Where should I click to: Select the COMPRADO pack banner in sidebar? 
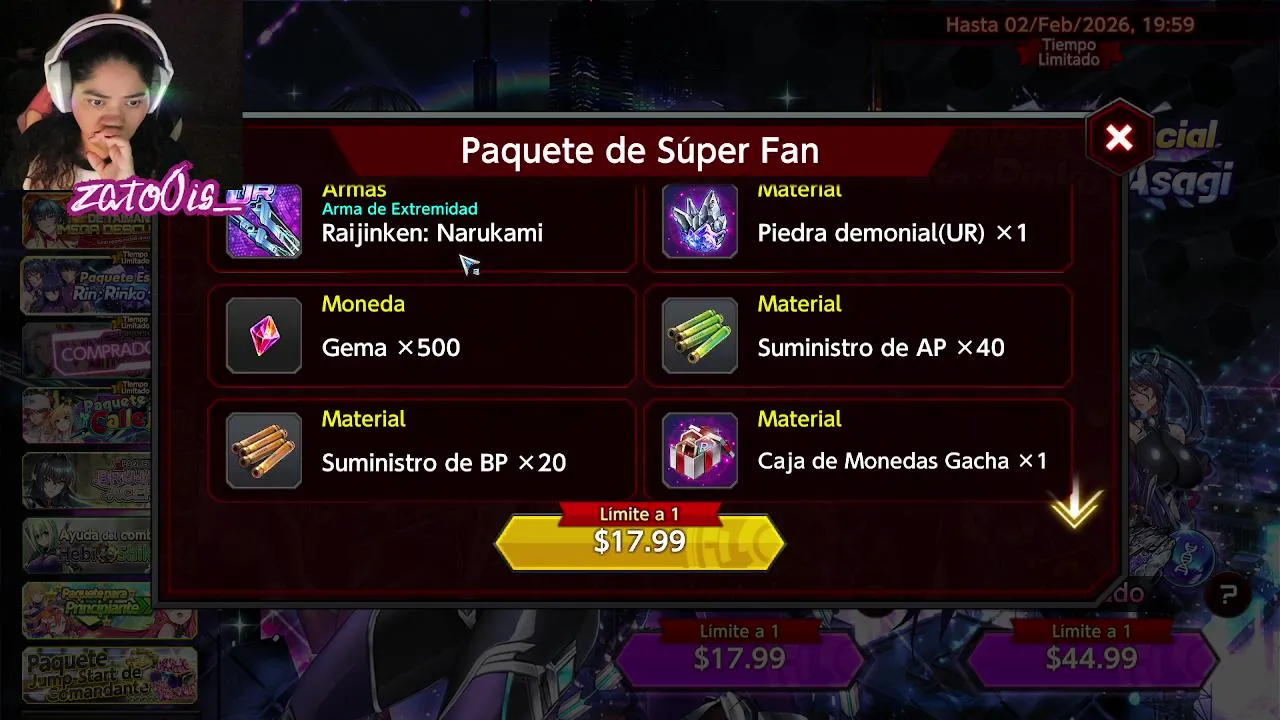click(x=87, y=350)
